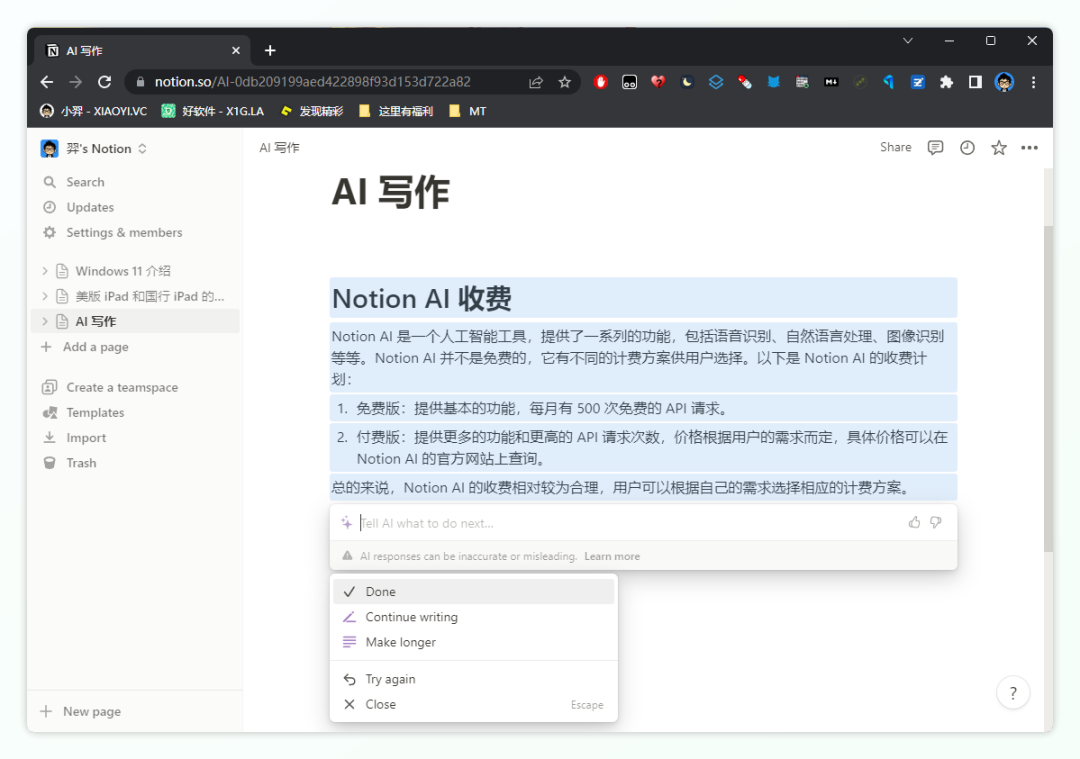The height and width of the screenshot is (759, 1080).
Task: Click the help question mark button
Action: (x=1013, y=692)
